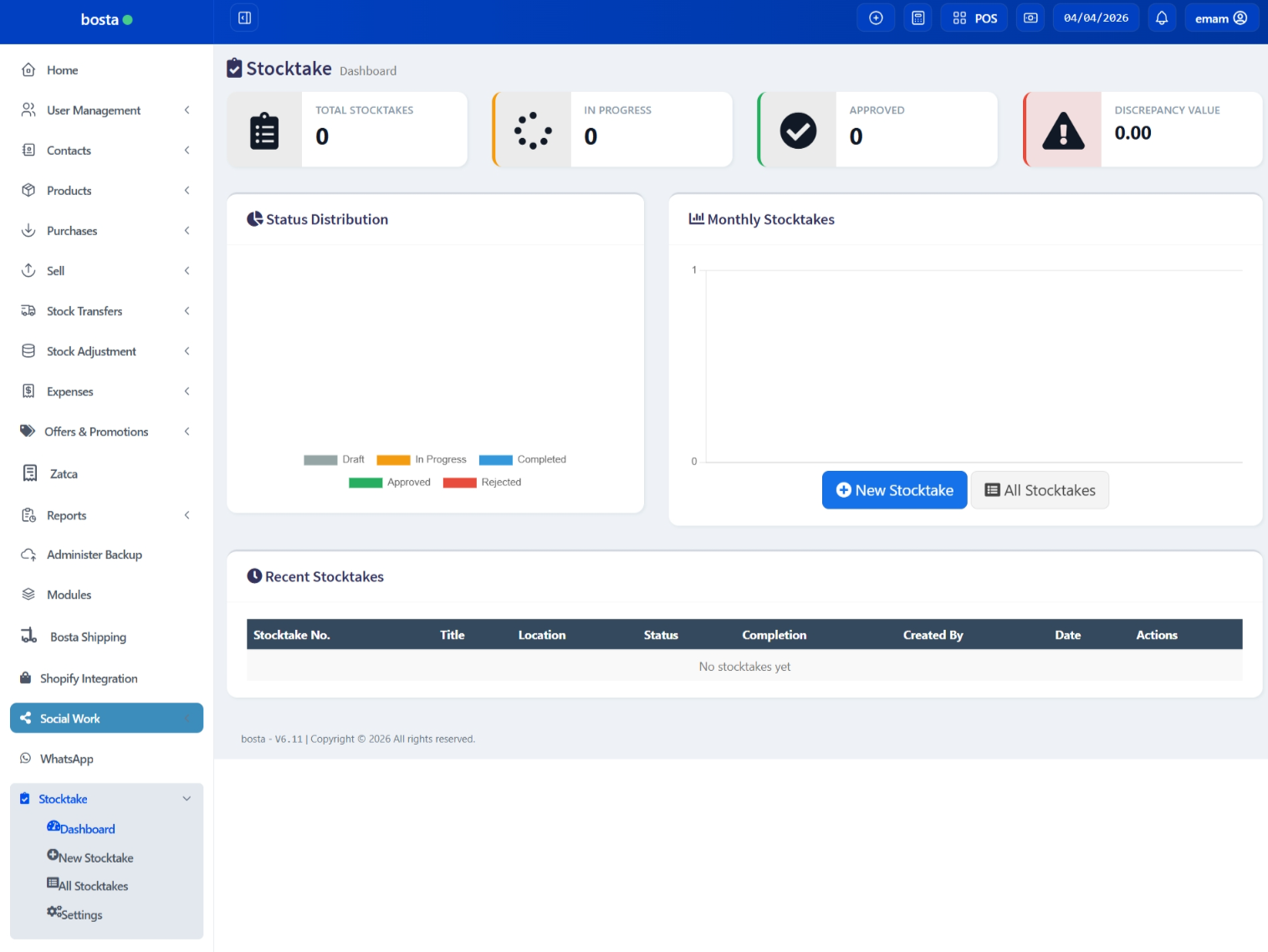The image size is (1268, 952).
Task: Click the Bosta Shipping cart icon
Action: [29, 637]
